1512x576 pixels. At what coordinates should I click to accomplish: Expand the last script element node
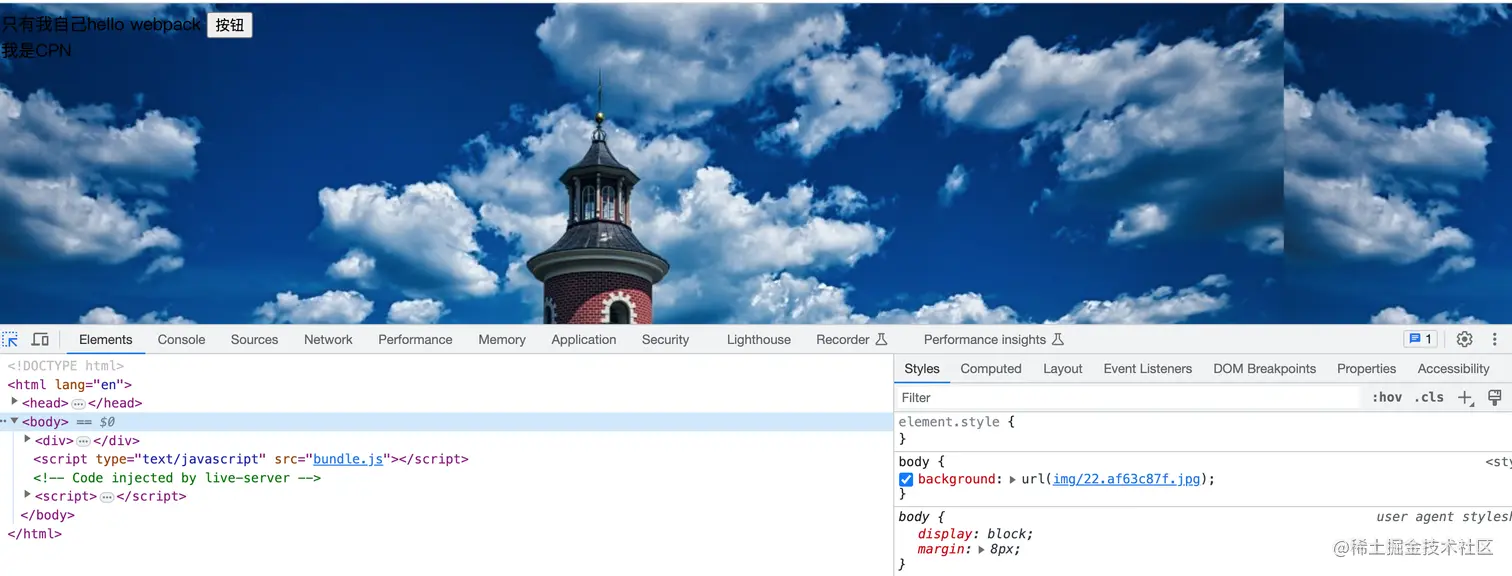pyautogui.click(x=28, y=495)
